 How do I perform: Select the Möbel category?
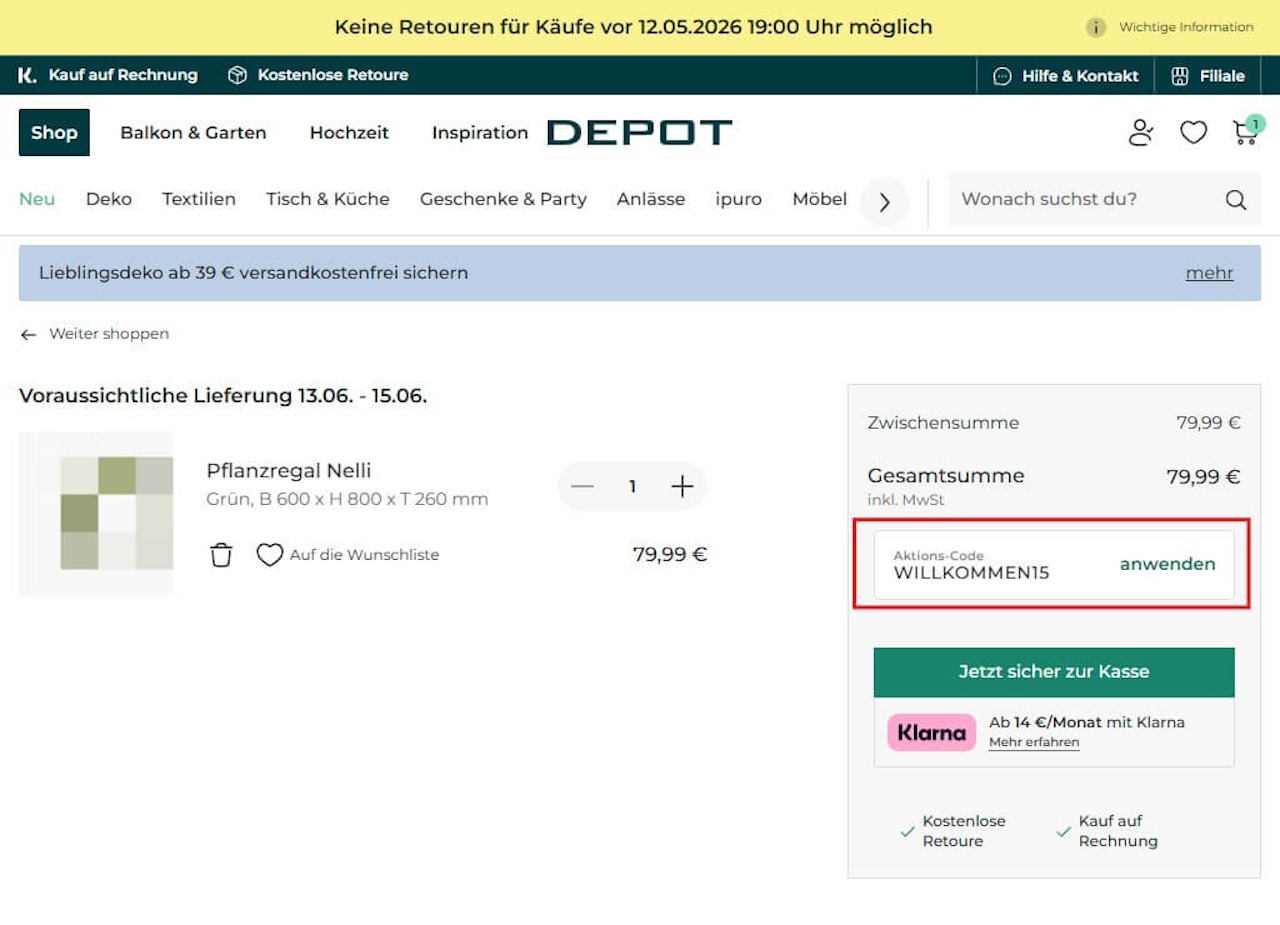pos(819,199)
